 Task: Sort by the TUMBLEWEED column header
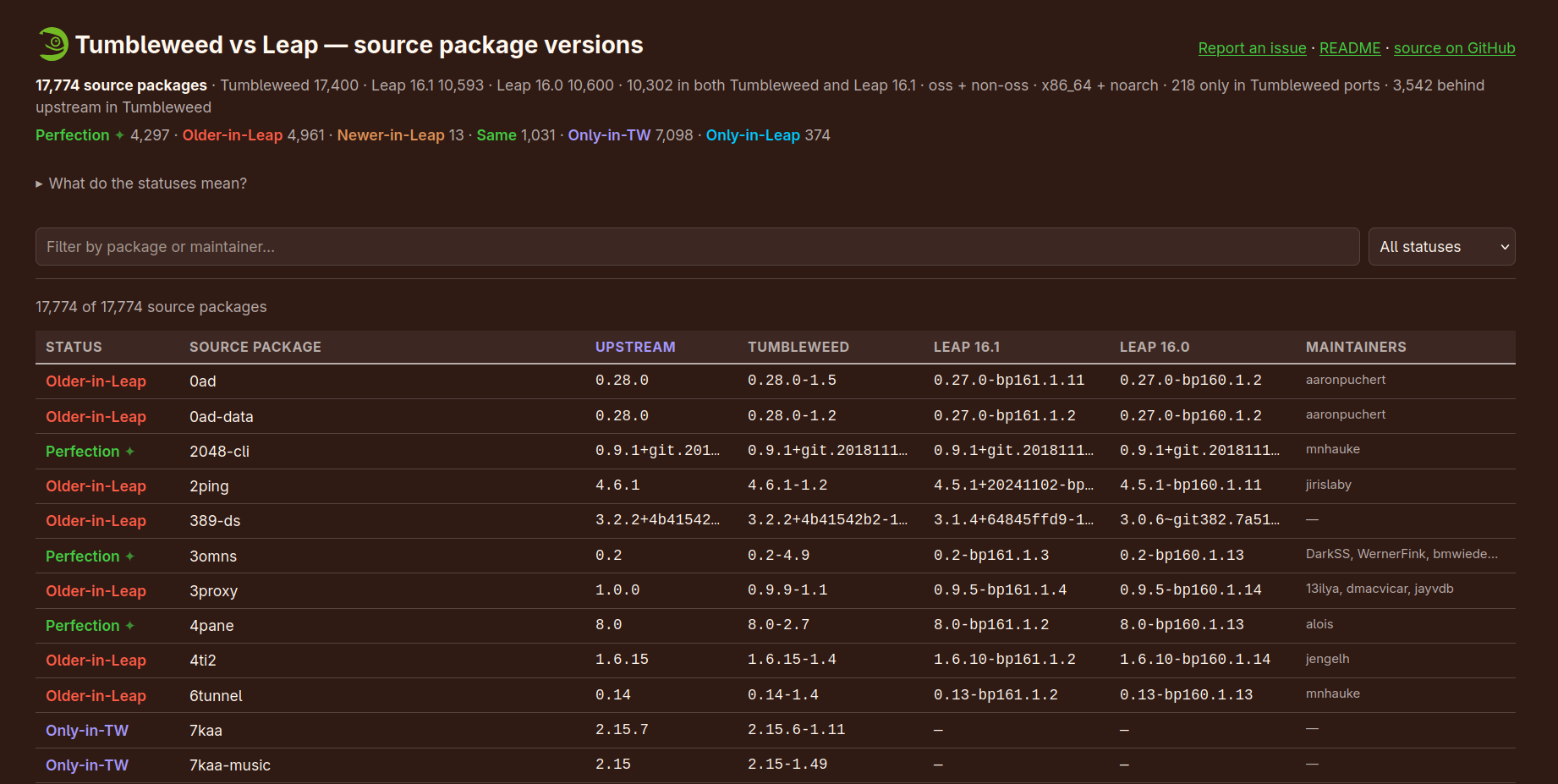point(798,347)
